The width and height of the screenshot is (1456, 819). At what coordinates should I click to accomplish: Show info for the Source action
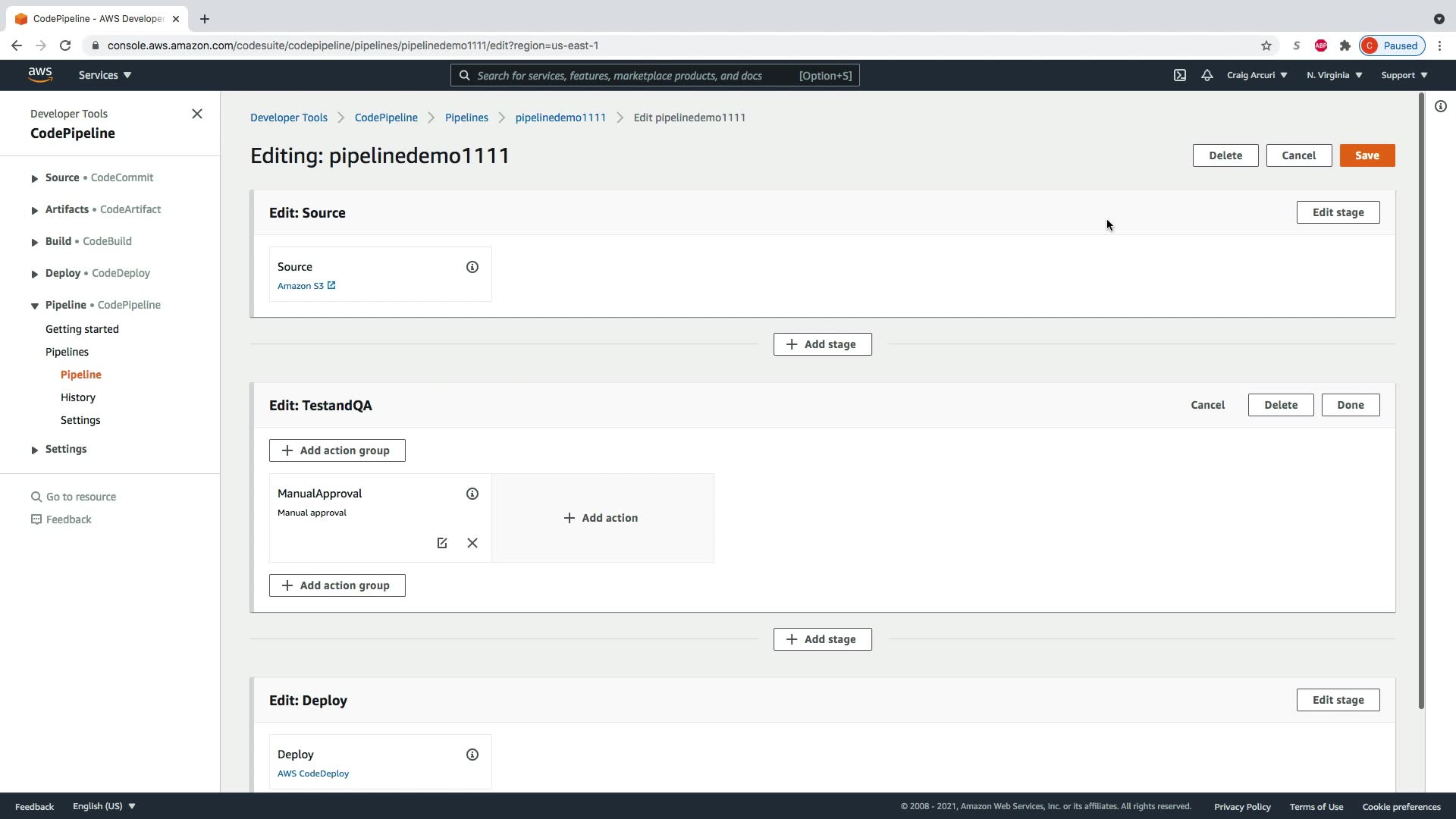coord(472,267)
